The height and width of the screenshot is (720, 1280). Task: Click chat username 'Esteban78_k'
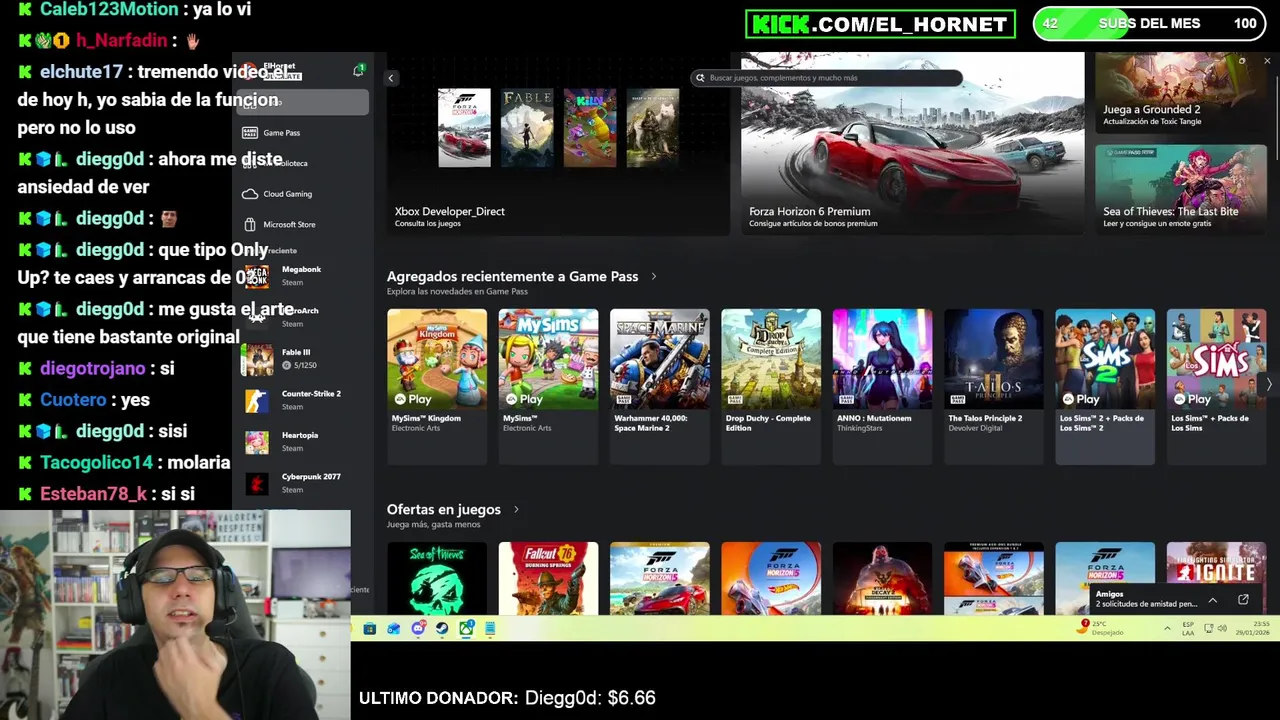tap(93, 494)
